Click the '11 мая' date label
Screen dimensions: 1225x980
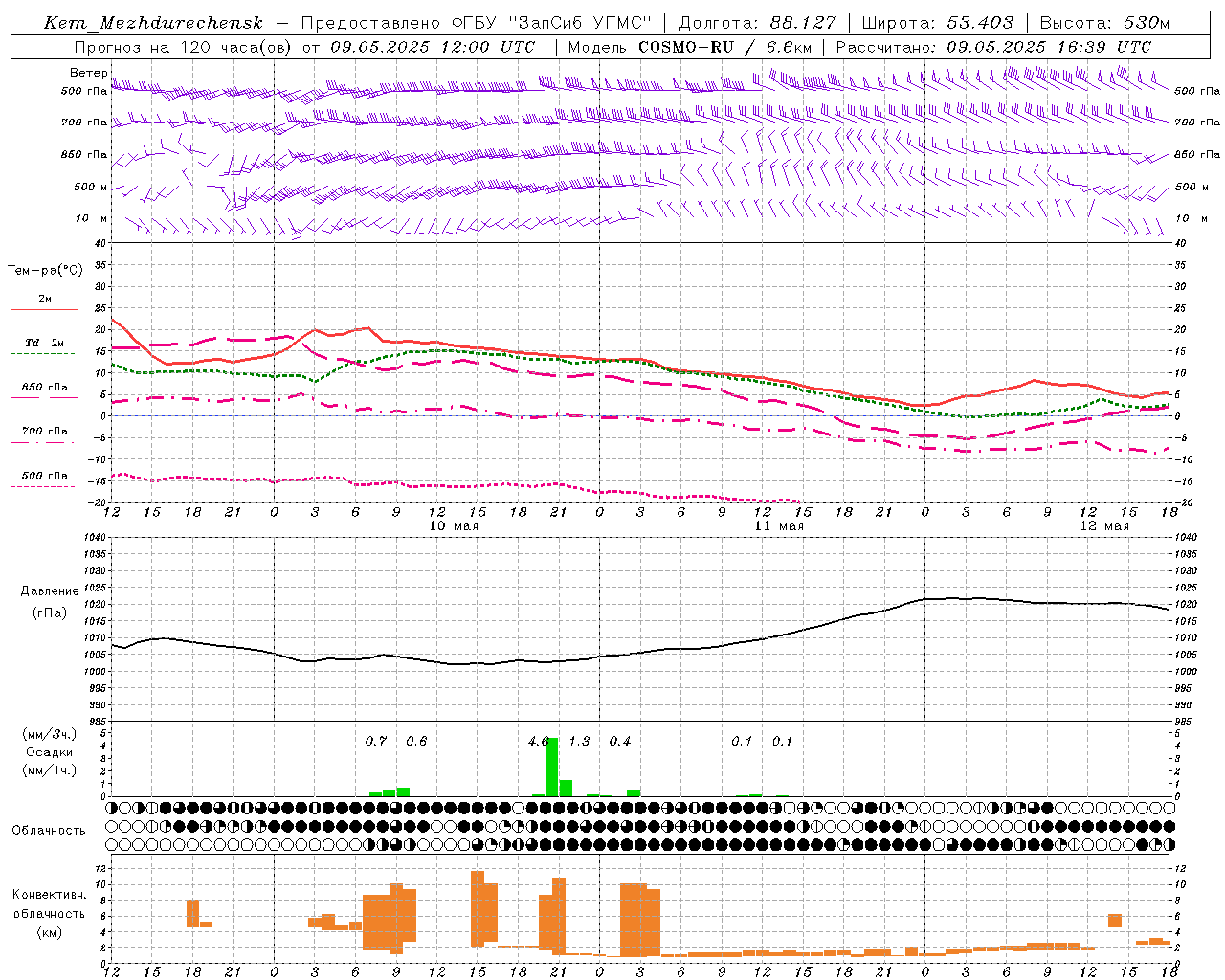click(x=779, y=526)
